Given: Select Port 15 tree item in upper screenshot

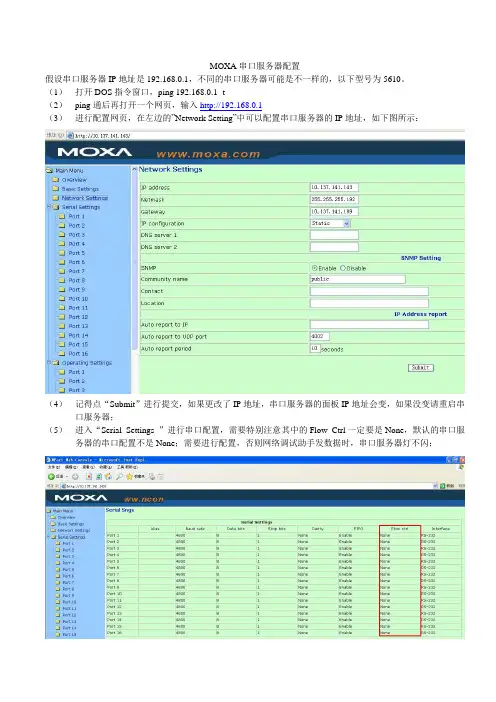Looking at the screenshot, I should pos(78,344).
